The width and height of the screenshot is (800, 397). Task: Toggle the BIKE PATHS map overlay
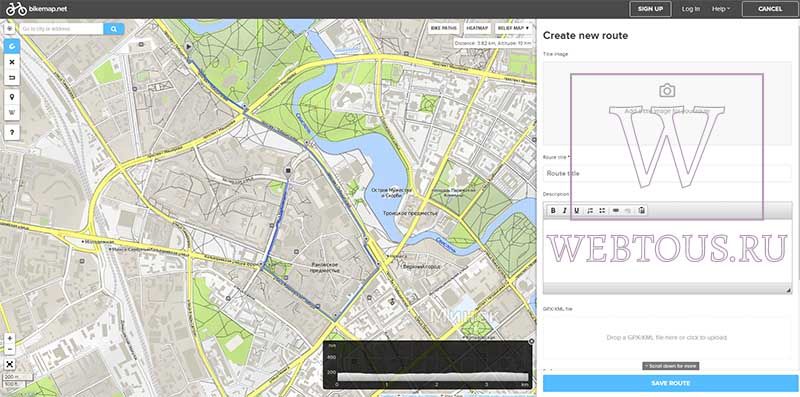443,28
